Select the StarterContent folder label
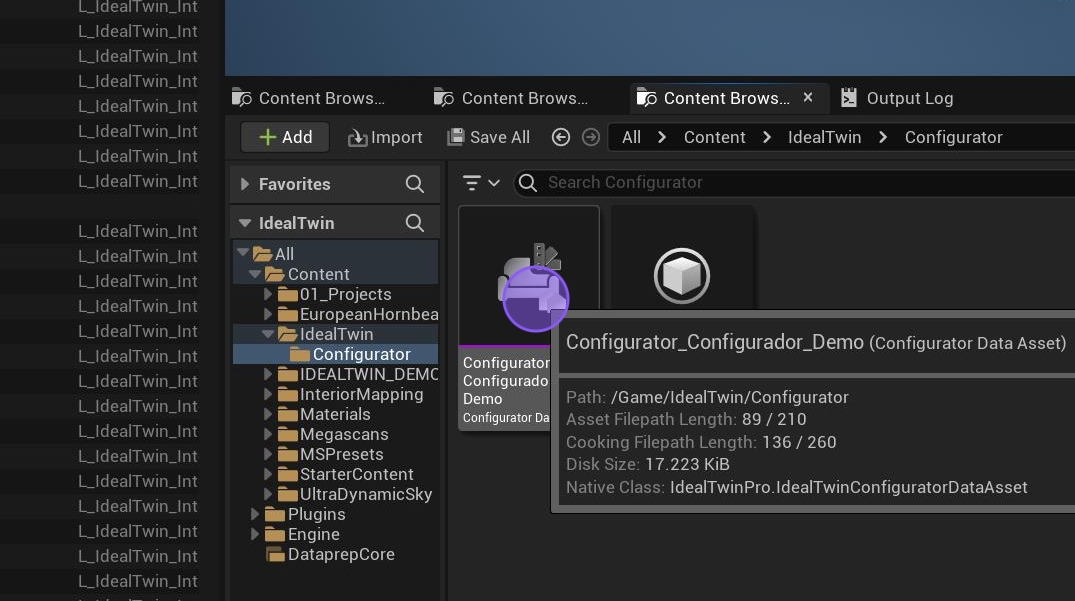1075x601 pixels. (357, 474)
